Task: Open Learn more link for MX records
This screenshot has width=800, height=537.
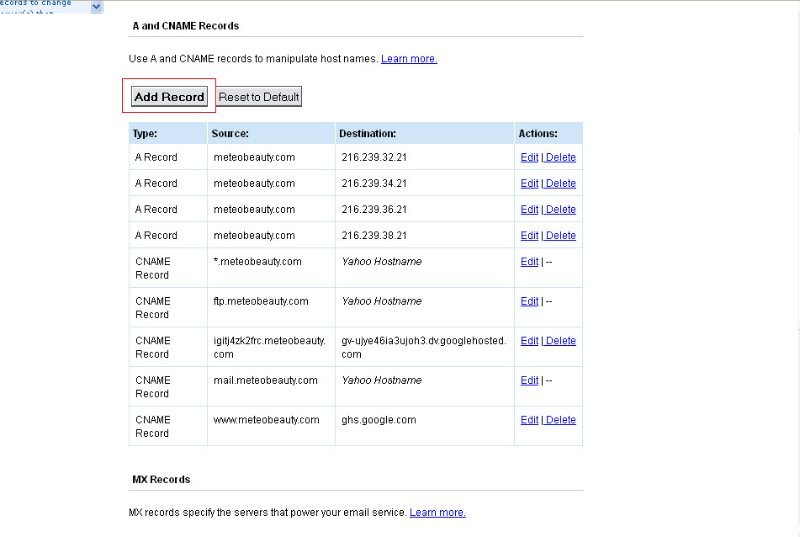Action: [x=438, y=513]
